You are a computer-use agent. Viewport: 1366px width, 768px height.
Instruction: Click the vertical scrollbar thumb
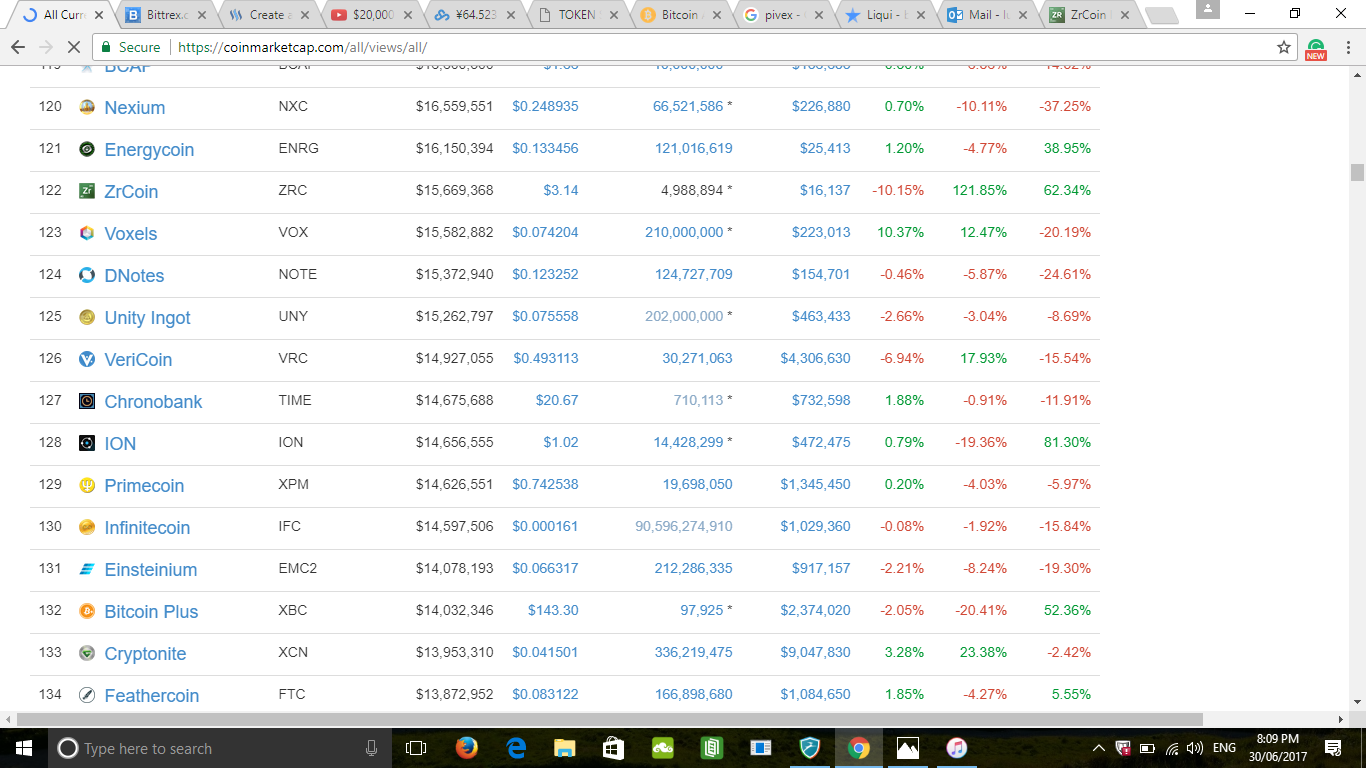point(1357,172)
